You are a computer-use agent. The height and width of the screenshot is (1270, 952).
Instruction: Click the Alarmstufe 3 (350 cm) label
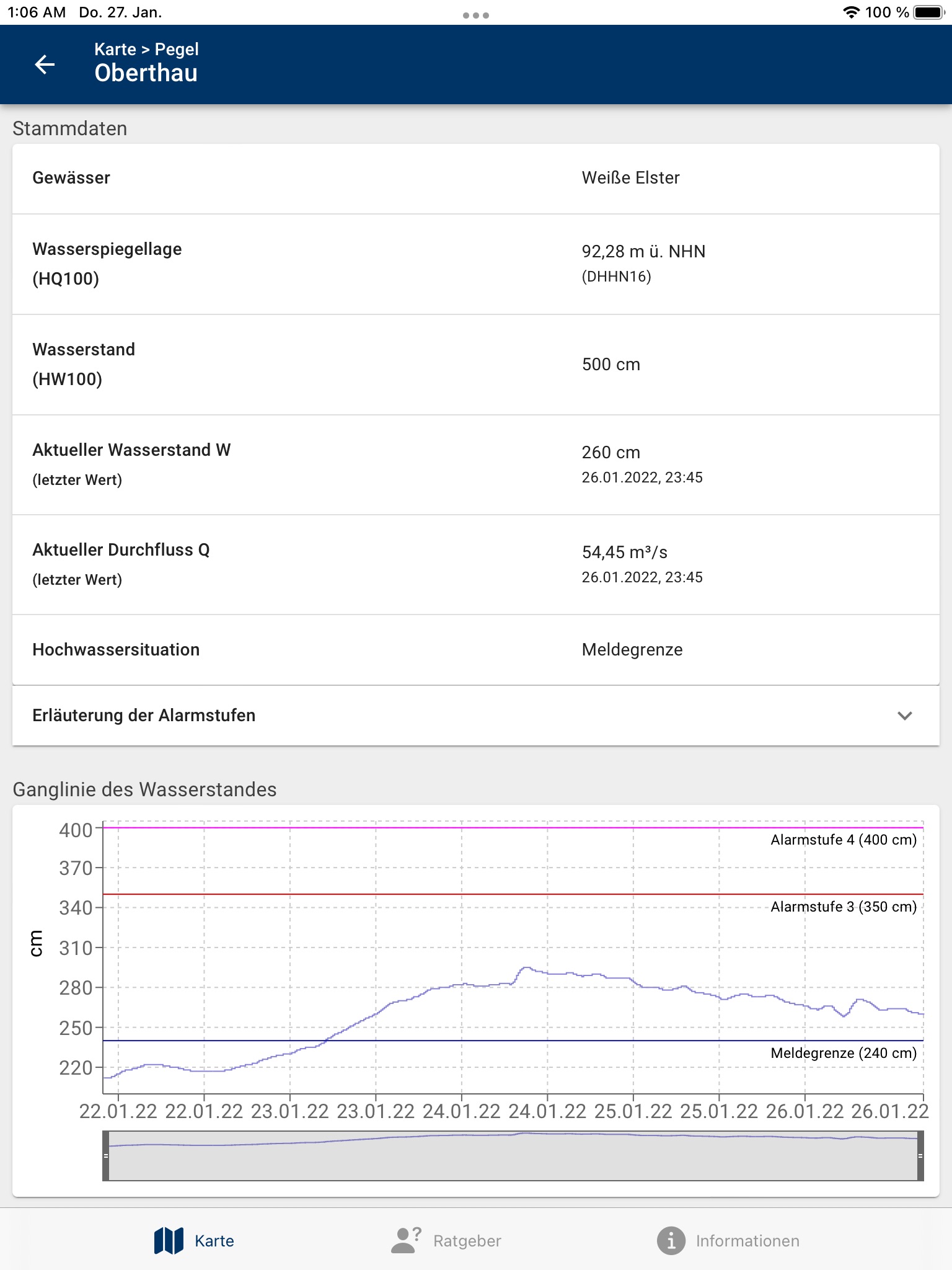[x=844, y=907]
